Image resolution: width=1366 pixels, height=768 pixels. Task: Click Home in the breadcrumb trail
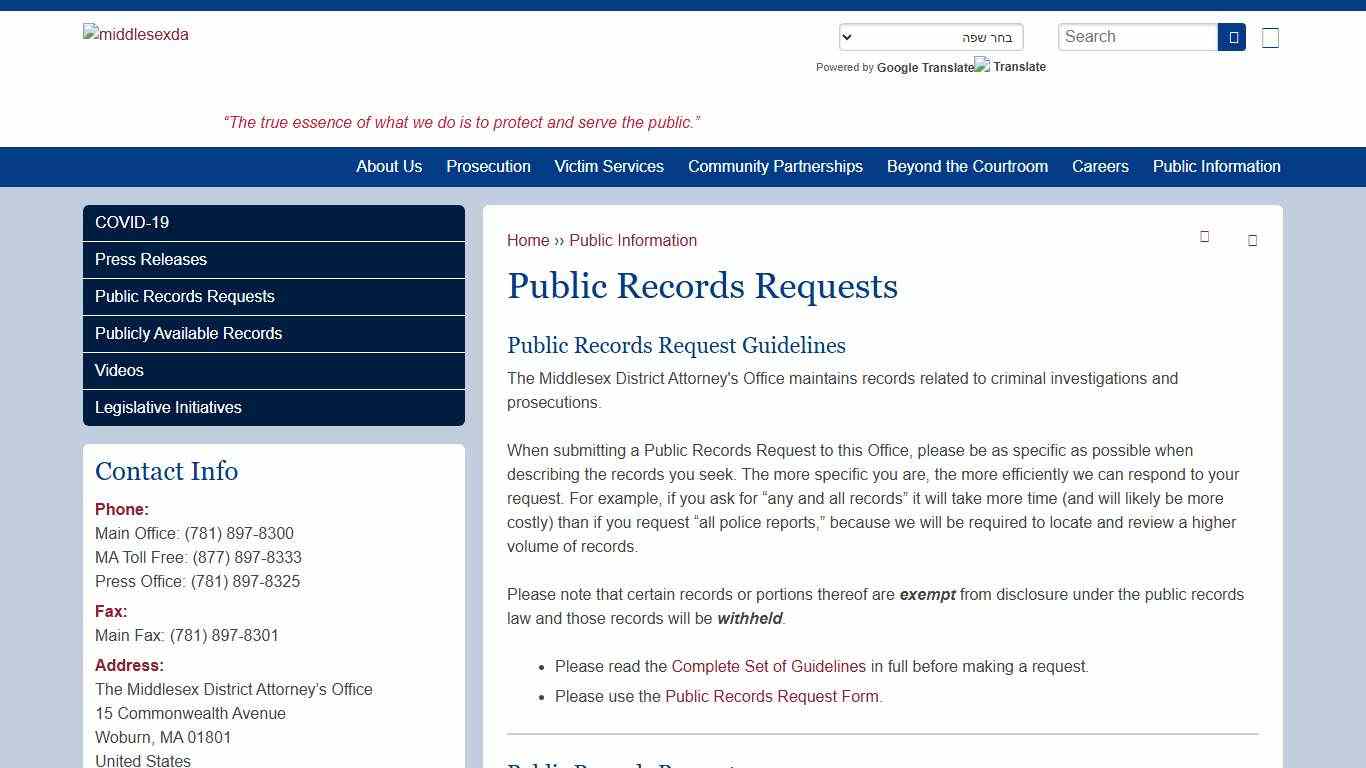(x=528, y=240)
